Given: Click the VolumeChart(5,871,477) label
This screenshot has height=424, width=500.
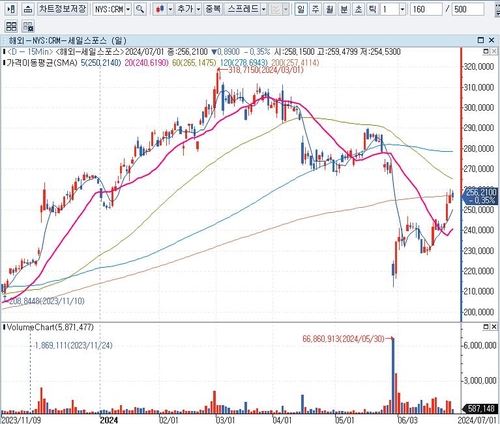Looking at the screenshot, I should pyautogui.click(x=50, y=327).
